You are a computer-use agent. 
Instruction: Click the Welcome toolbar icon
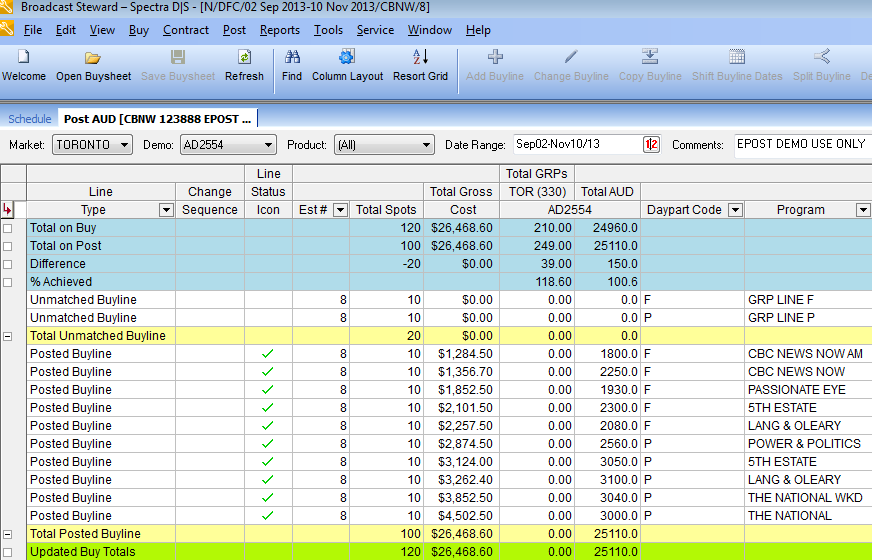(x=23, y=57)
